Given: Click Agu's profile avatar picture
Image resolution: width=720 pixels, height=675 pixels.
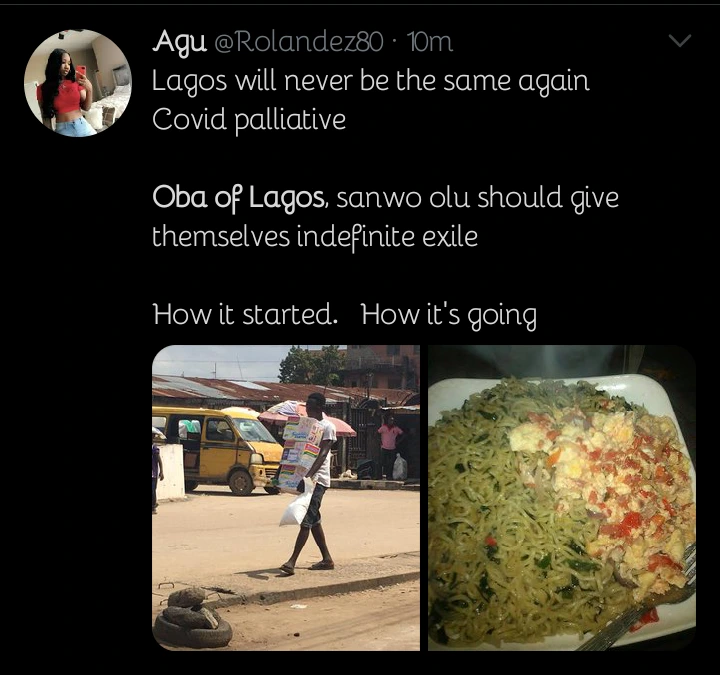Looking at the screenshot, I should pos(77,83).
